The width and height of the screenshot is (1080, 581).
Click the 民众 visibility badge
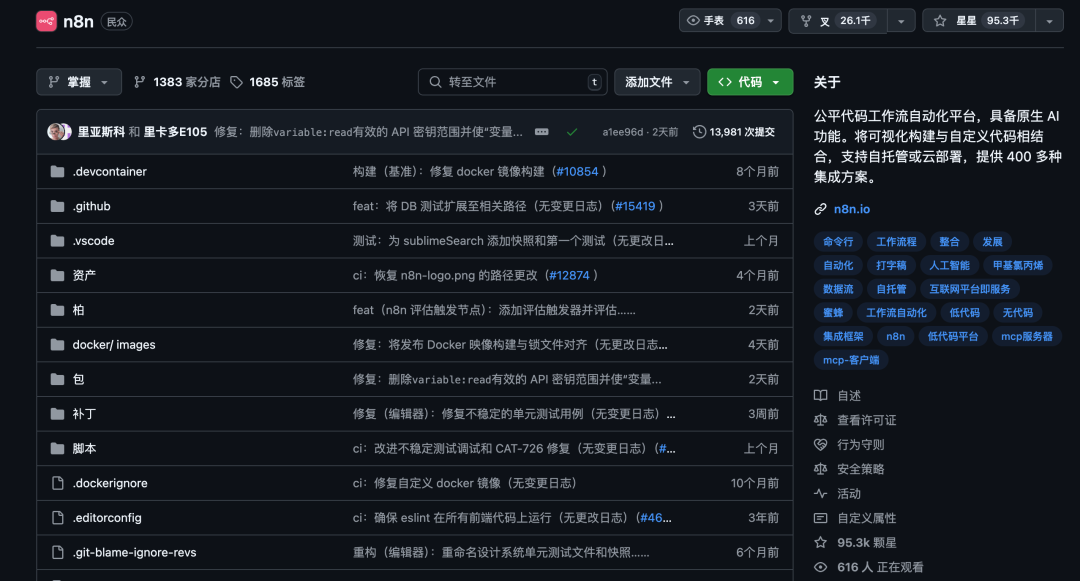click(116, 21)
